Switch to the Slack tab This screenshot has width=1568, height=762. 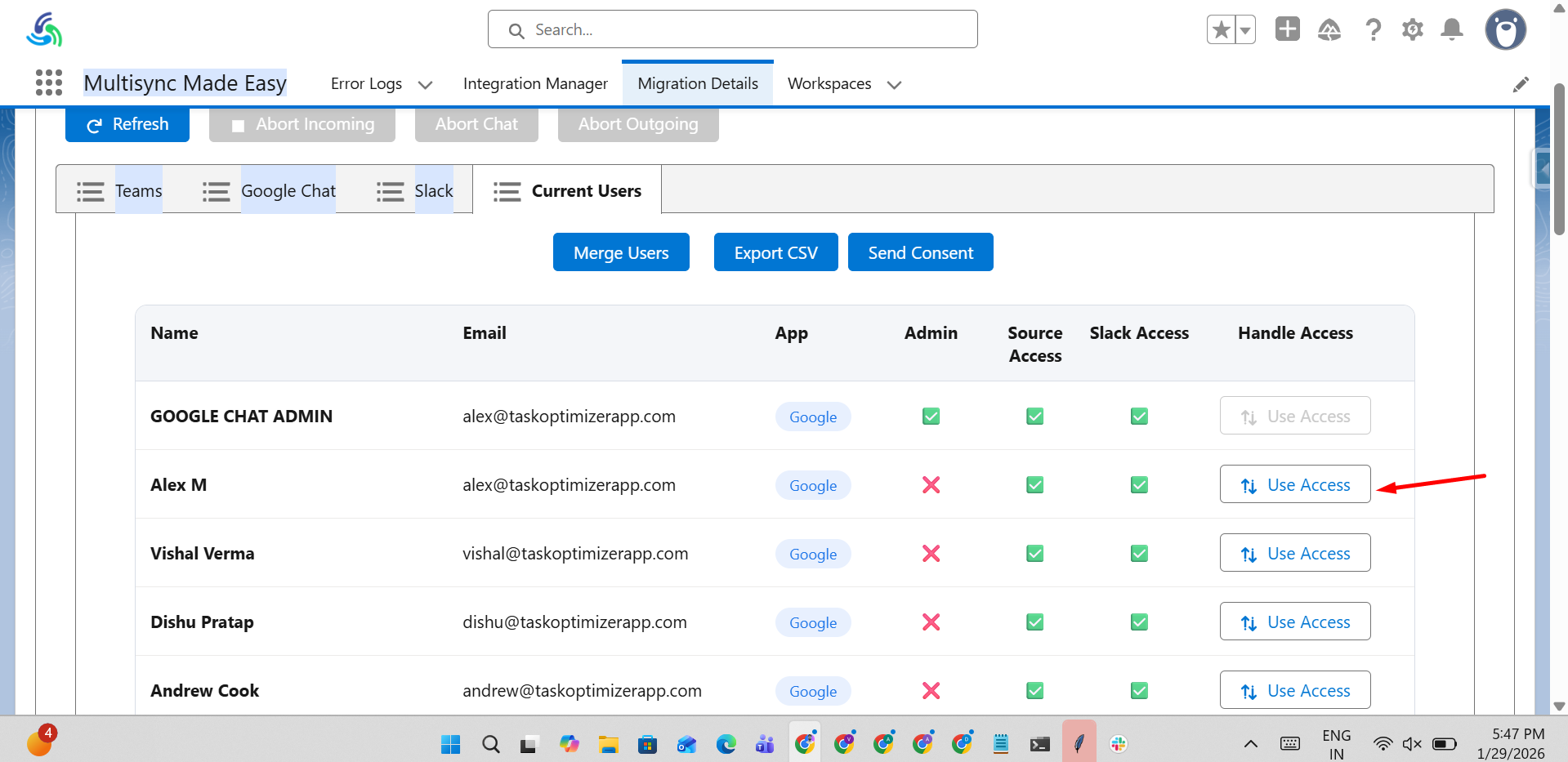[414, 190]
